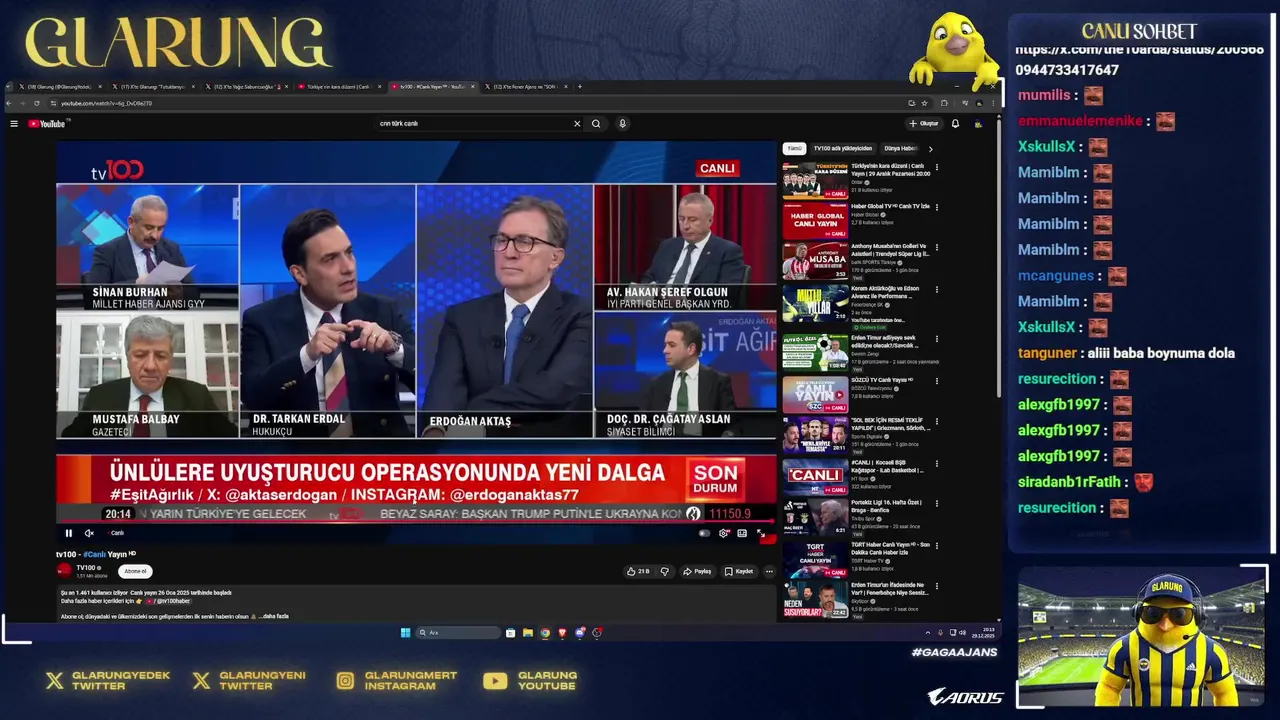Open options for Erden Timur adliyeye video
1280x720 pixels.
tap(937, 340)
